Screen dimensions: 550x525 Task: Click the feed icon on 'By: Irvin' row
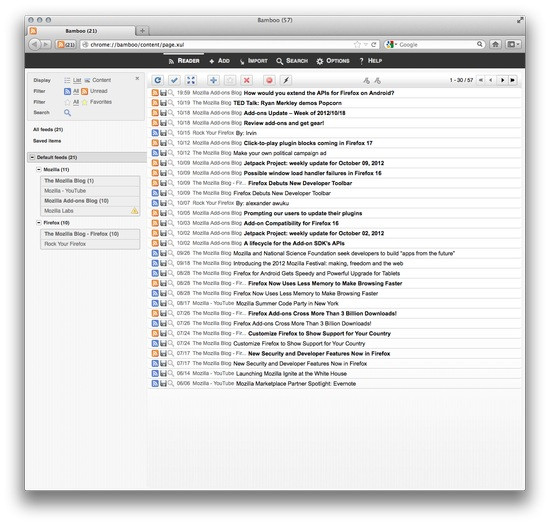(x=155, y=133)
